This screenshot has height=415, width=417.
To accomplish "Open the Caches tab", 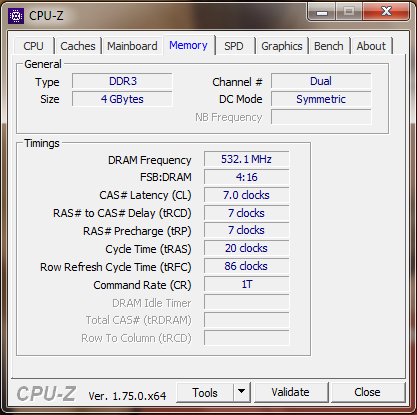I will (78, 46).
